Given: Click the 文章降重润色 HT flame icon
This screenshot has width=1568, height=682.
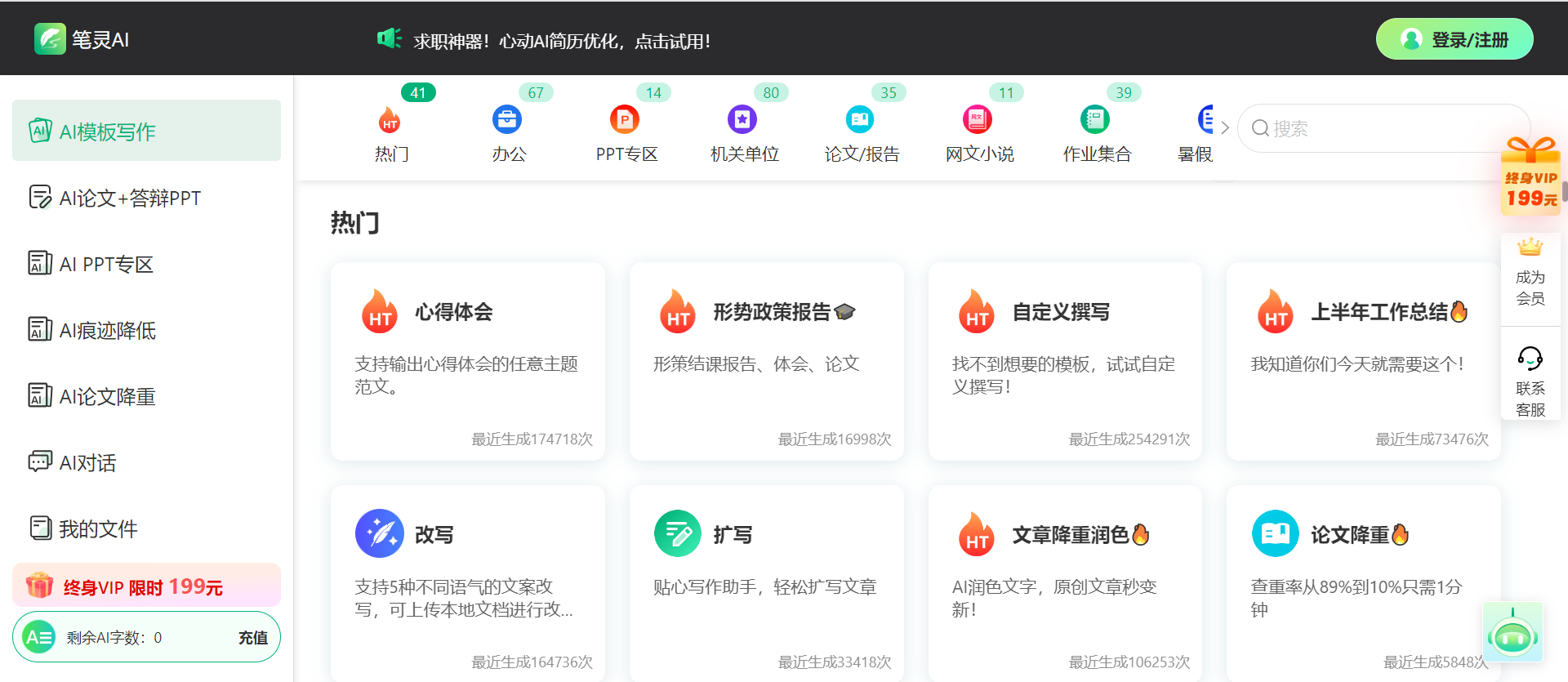Looking at the screenshot, I should point(977,534).
